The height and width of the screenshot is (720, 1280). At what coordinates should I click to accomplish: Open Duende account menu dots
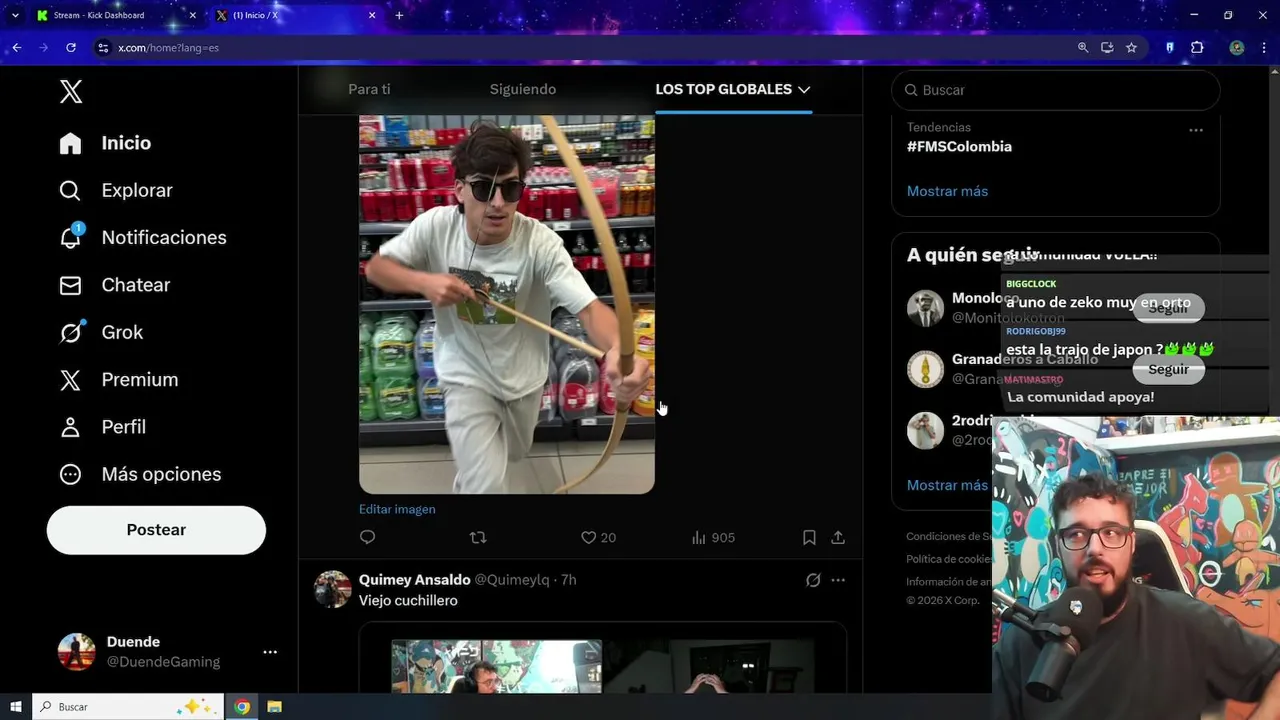270,652
